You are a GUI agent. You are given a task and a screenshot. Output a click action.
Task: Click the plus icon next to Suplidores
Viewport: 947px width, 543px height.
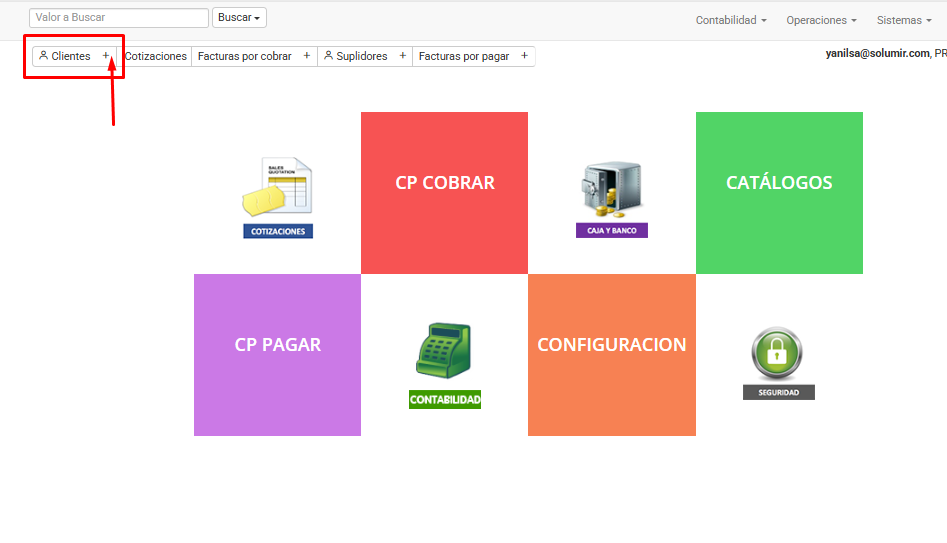[403, 57]
